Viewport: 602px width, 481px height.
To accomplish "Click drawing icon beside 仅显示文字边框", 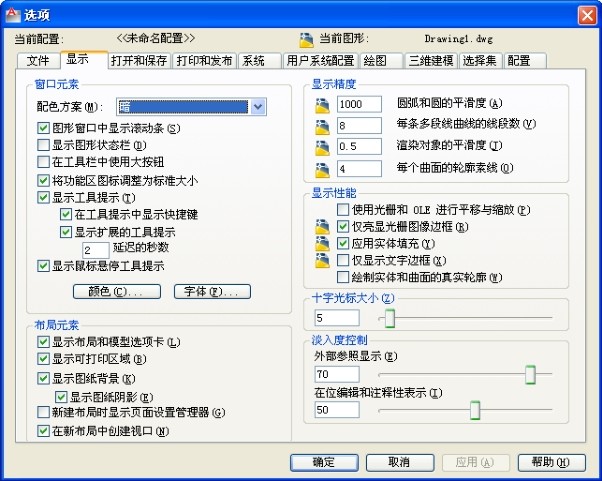I will 322,260.
